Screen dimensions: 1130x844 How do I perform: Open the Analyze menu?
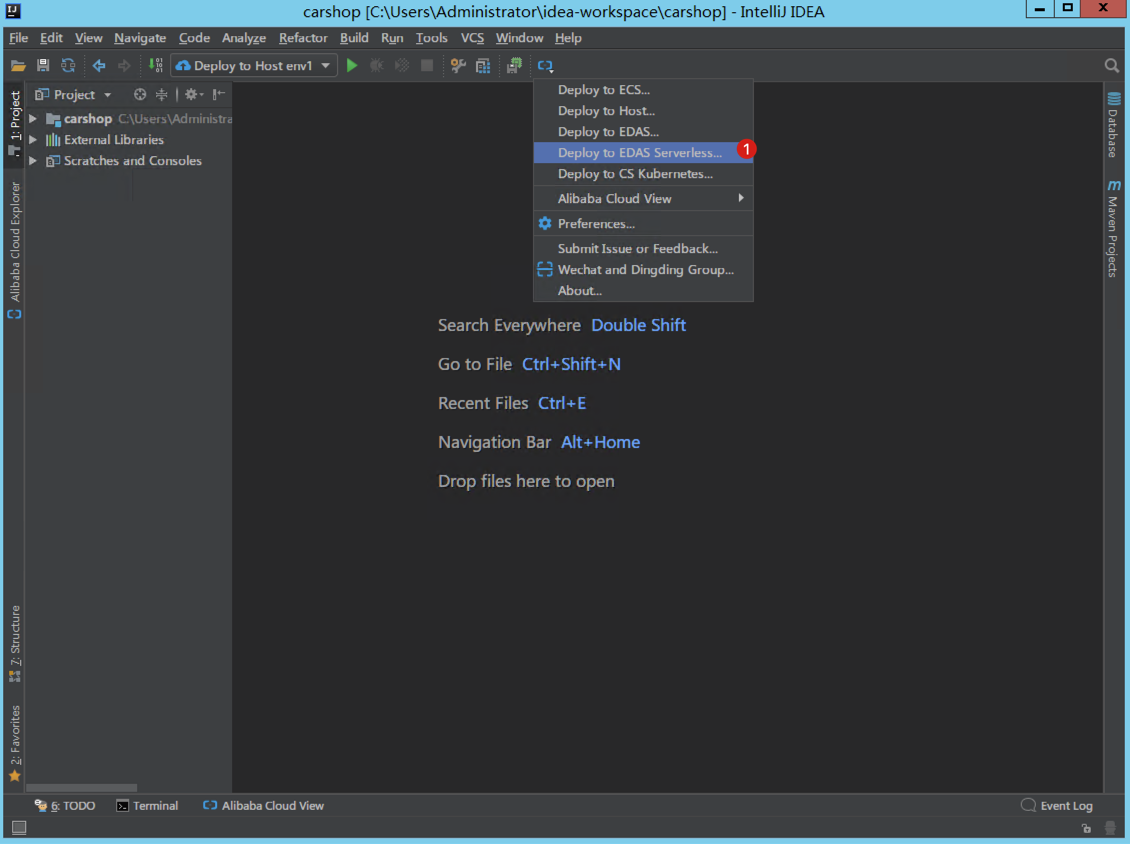click(244, 38)
